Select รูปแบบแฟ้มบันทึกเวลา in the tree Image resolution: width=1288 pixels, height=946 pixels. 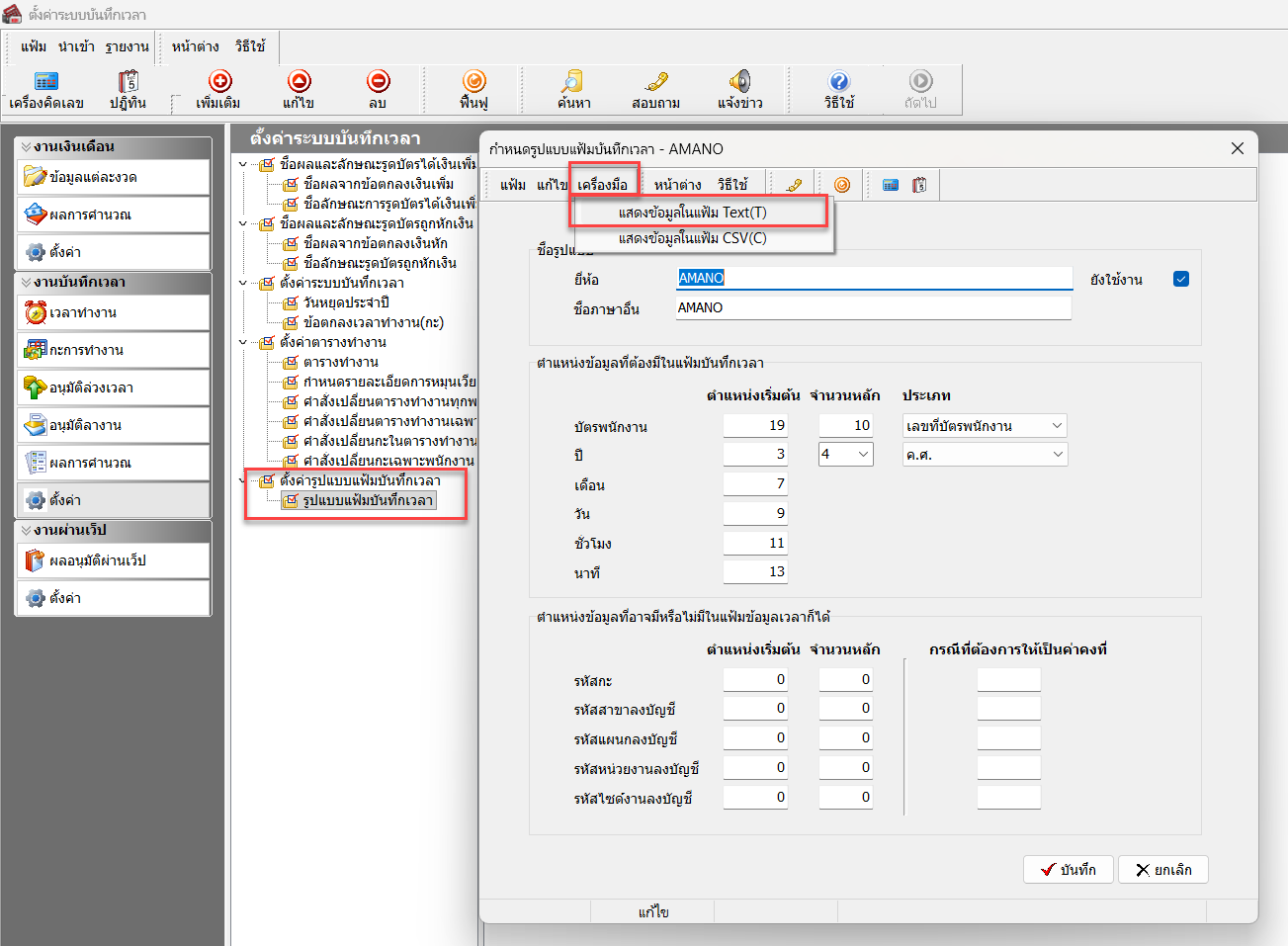point(367,501)
